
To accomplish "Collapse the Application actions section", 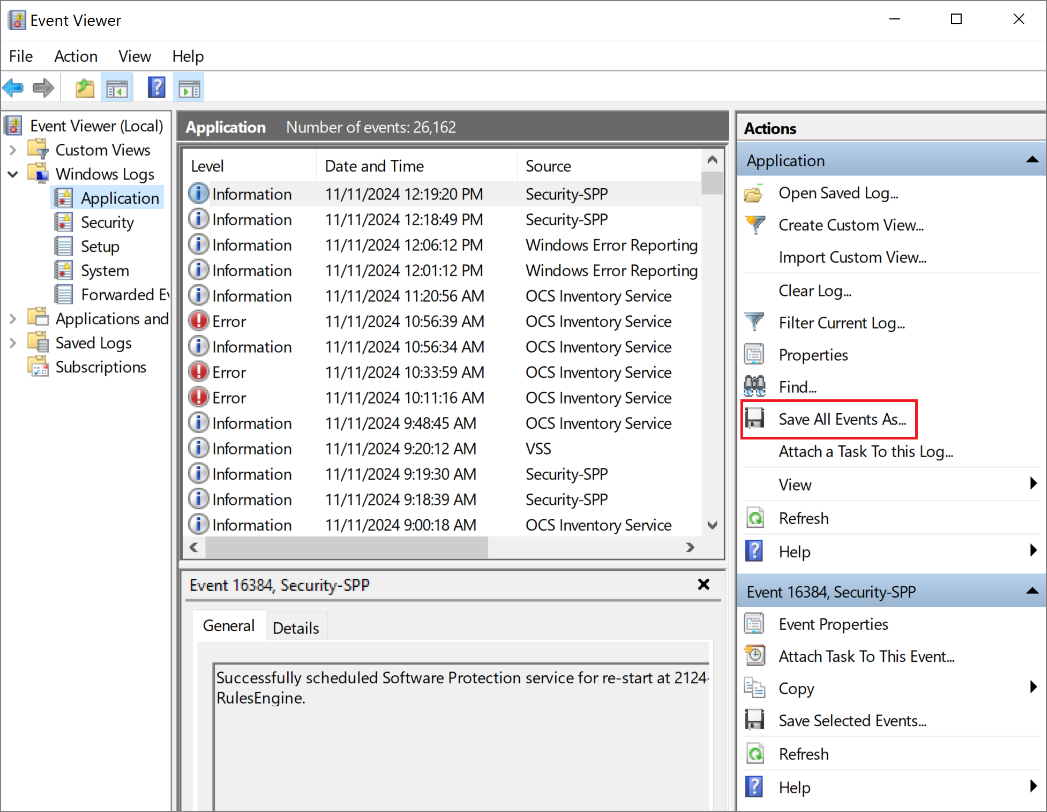I will [1032, 160].
